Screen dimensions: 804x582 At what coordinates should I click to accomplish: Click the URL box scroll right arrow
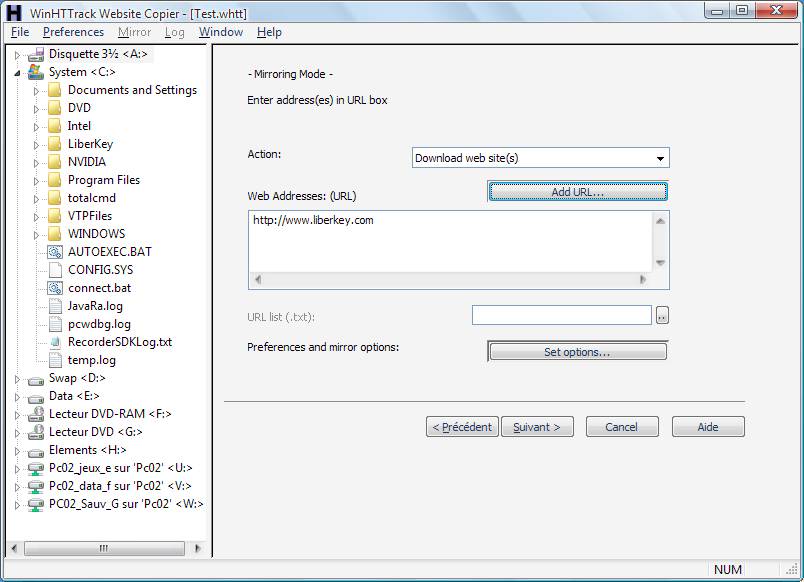click(642, 279)
